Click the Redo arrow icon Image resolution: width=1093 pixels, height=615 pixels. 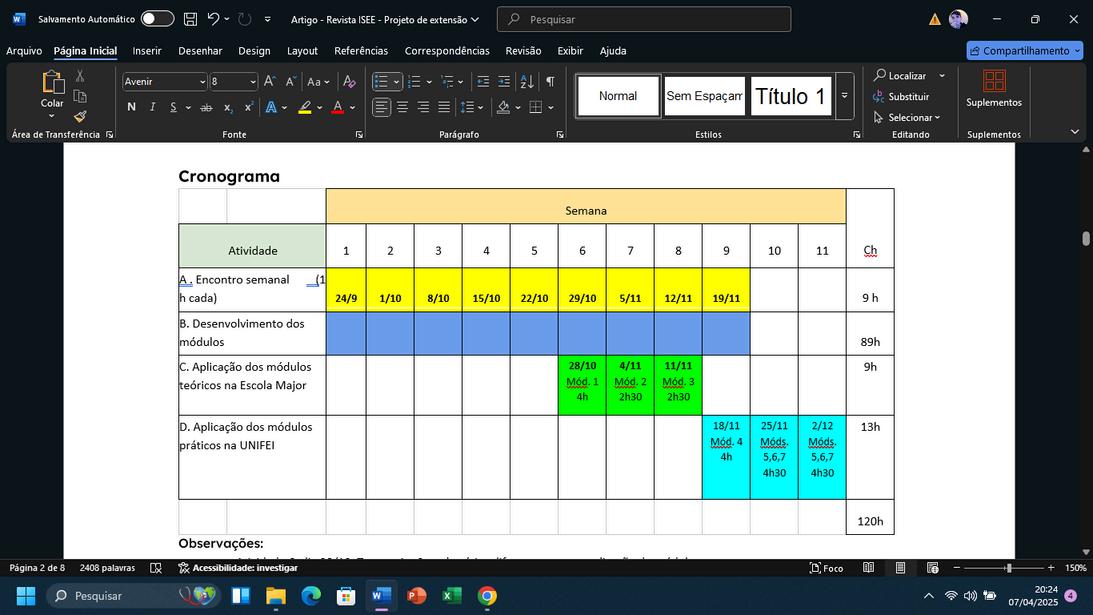[x=245, y=20]
